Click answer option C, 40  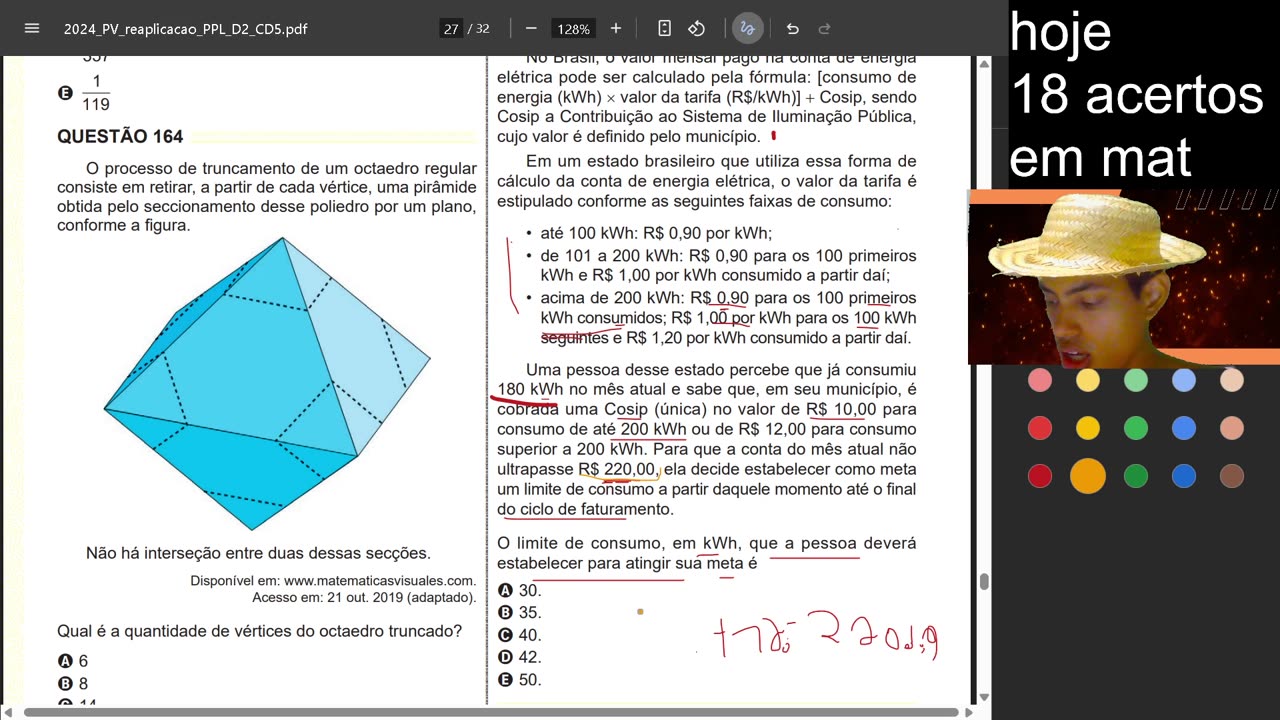(519, 635)
